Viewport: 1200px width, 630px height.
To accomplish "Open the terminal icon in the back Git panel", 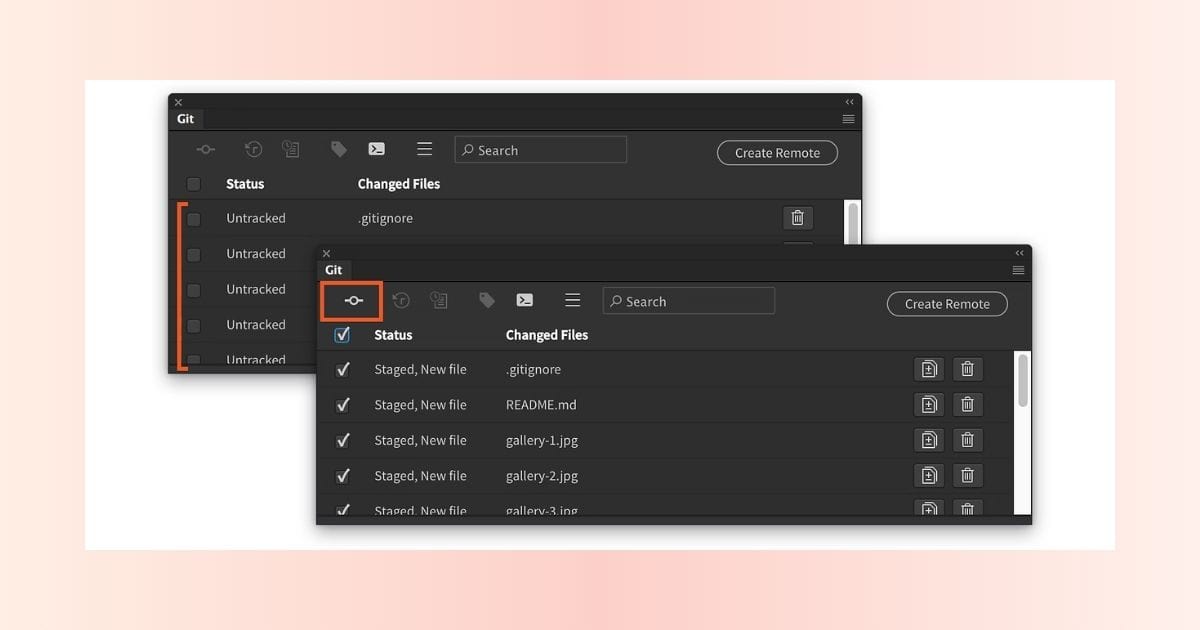I will pyautogui.click(x=376, y=149).
